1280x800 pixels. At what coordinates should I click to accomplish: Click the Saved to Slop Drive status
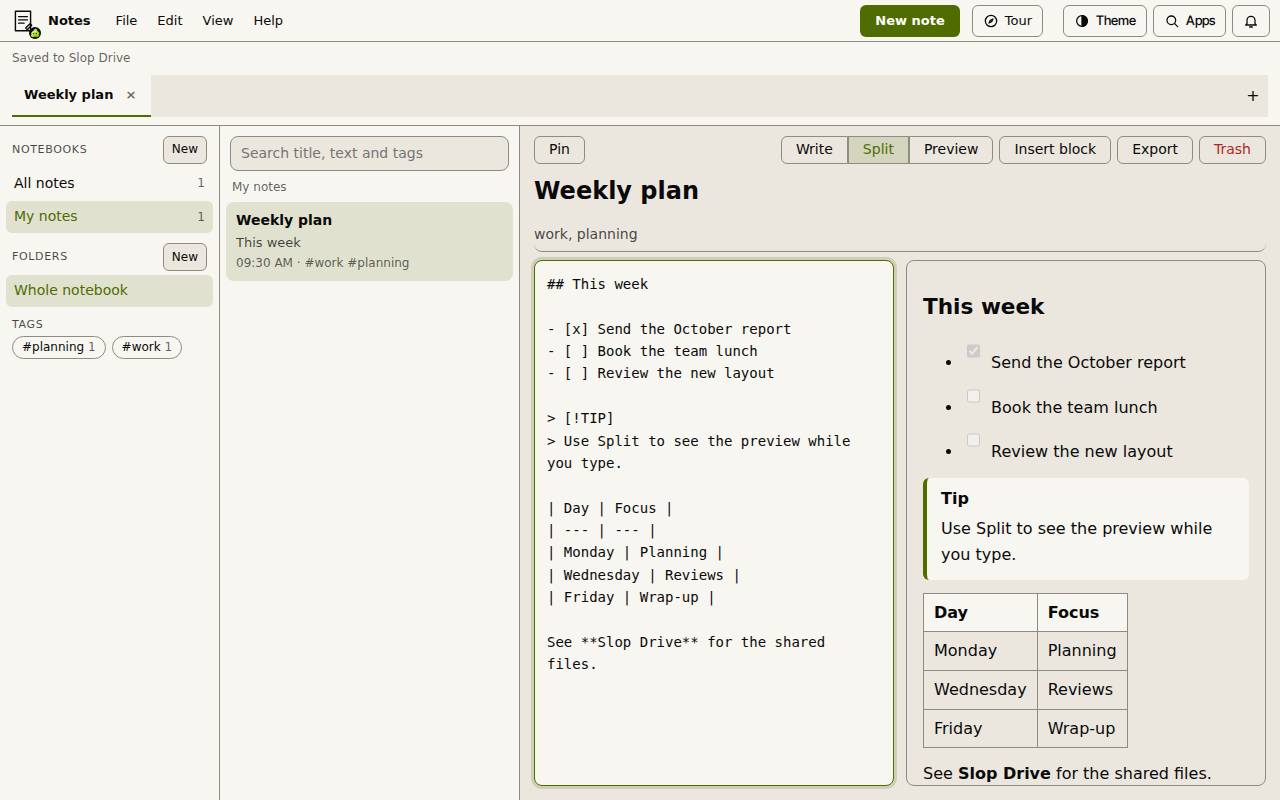coord(71,58)
